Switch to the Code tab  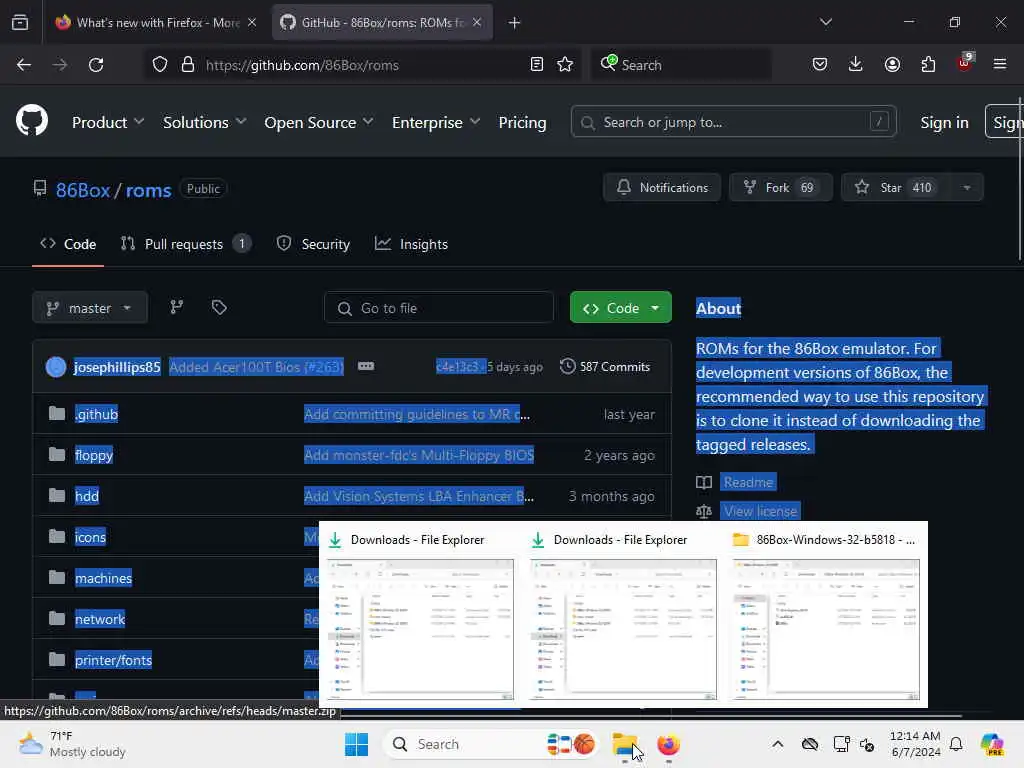(68, 244)
